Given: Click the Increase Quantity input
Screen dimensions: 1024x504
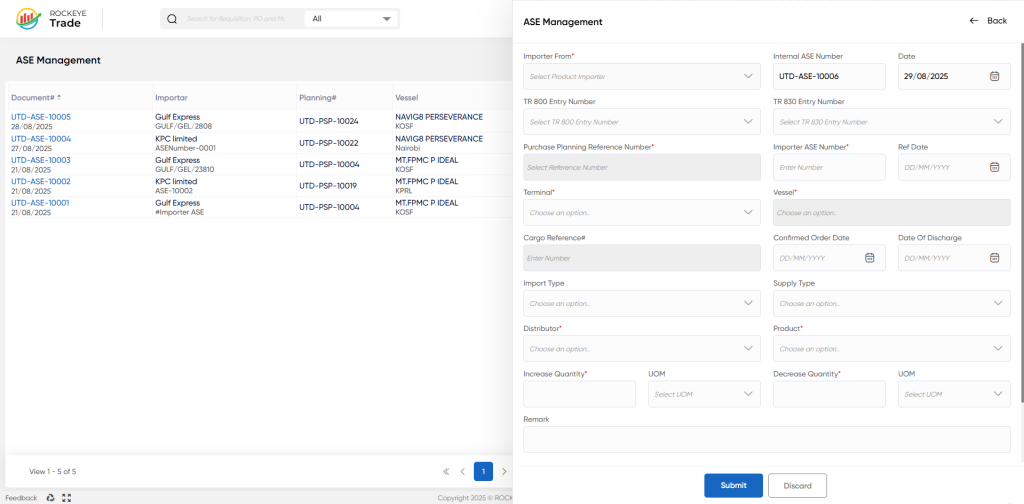Looking at the screenshot, I should (579, 394).
